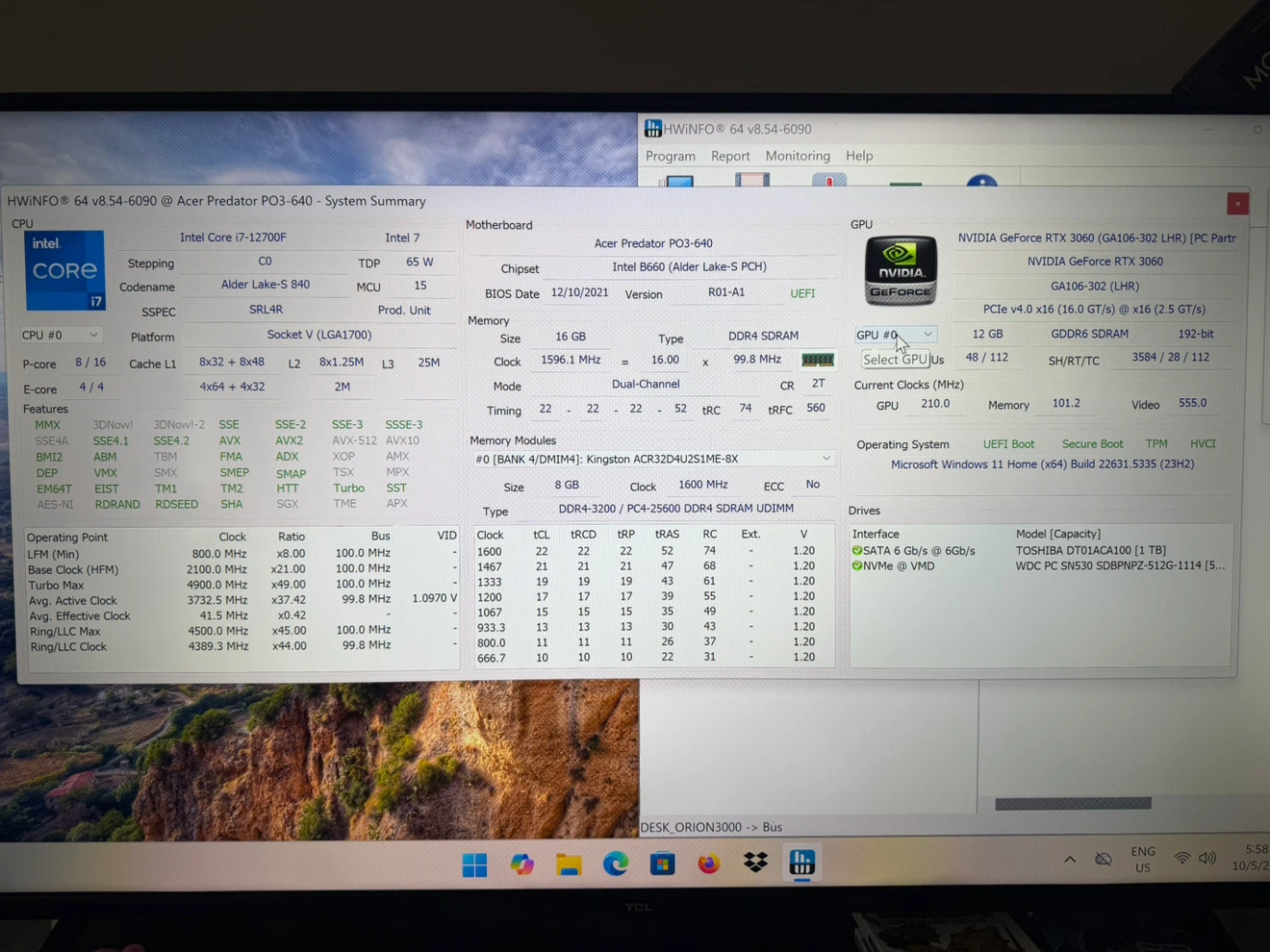Click the NVIDIA GeForce logo
Screen dimensions: 1270x952
(901, 270)
